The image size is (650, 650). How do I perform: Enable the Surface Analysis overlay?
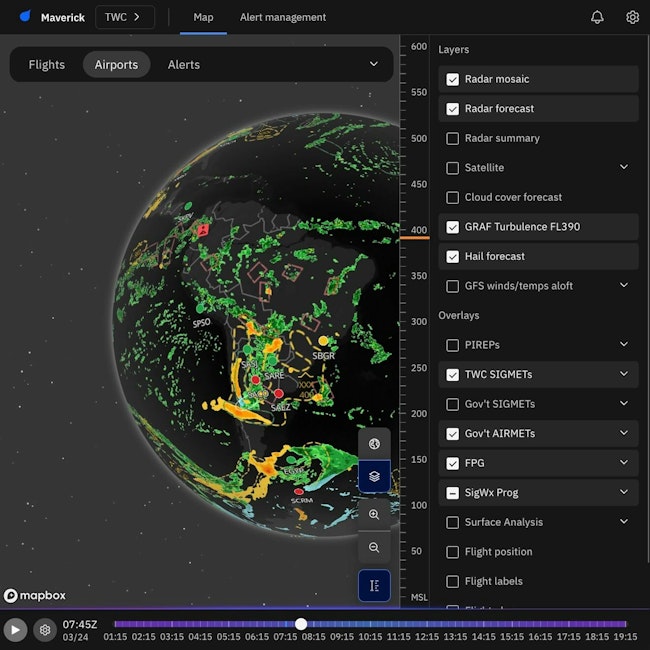pyautogui.click(x=452, y=522)
